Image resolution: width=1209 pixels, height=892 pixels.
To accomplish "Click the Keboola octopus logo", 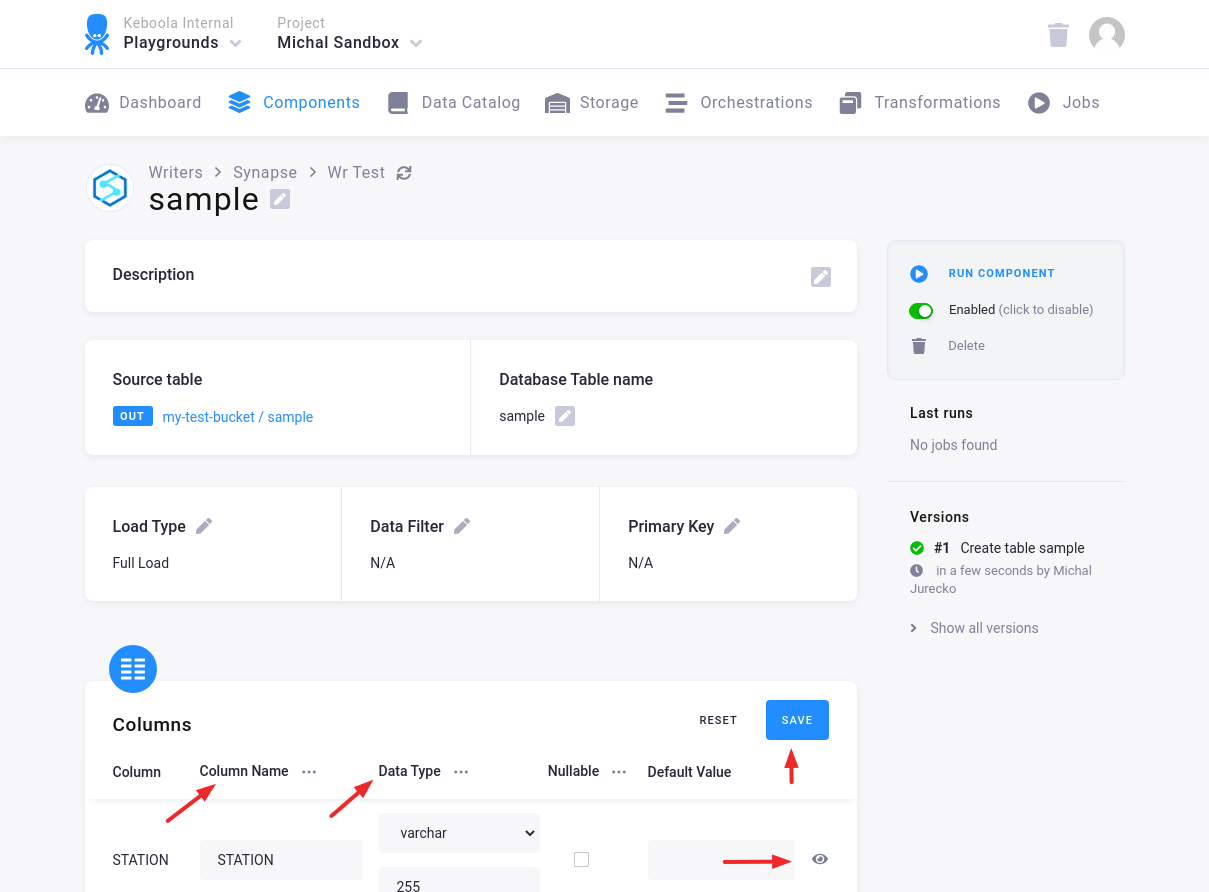I will [97, 34].
